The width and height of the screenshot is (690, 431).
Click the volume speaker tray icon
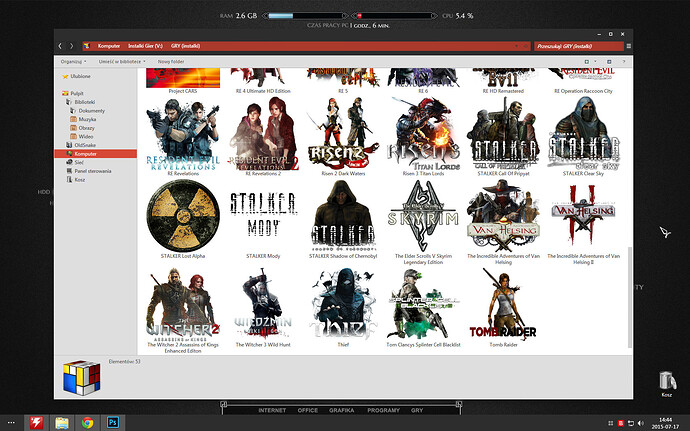[640, 423]
